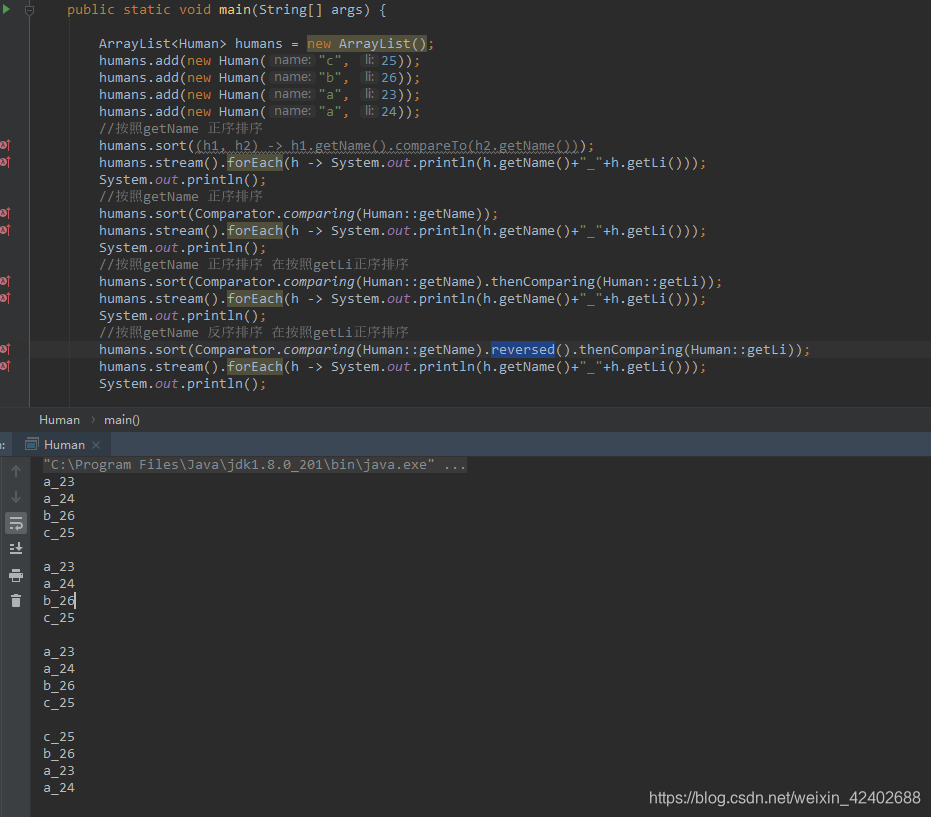Screen dimensions: 931x817
Task: Click the 'b_26' output with the text cursor
Action: click(x=59, y=601)
